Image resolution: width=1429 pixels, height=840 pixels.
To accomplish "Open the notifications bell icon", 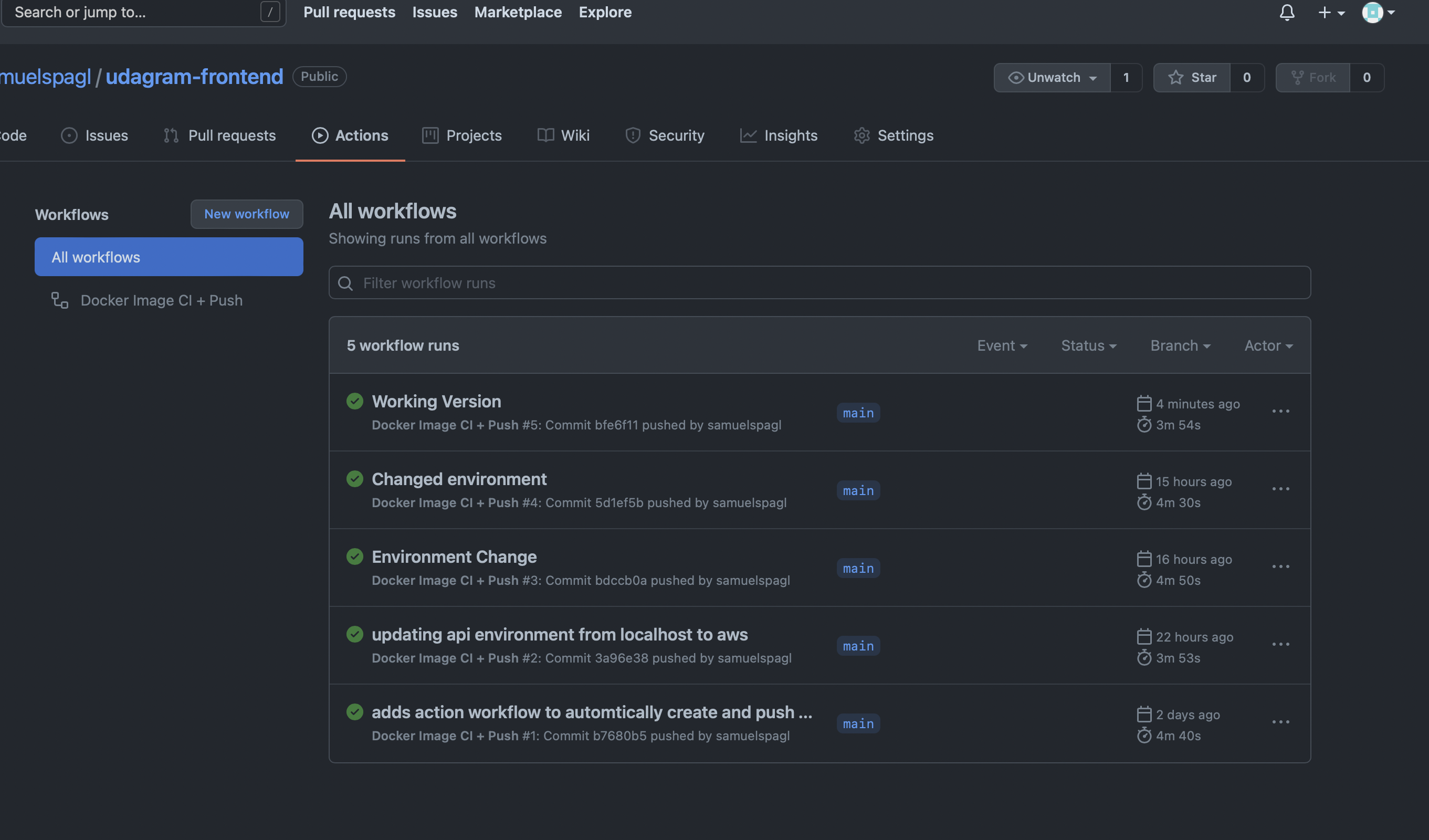I will coord(1287,12).
